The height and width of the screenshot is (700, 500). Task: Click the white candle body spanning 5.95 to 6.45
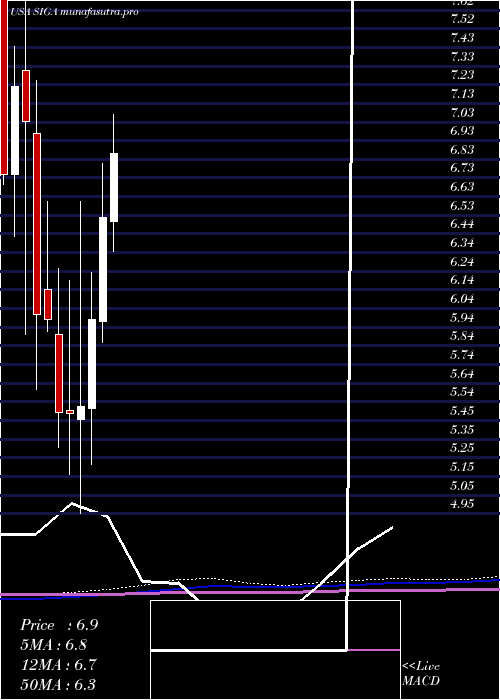click(x=103, y=270)
